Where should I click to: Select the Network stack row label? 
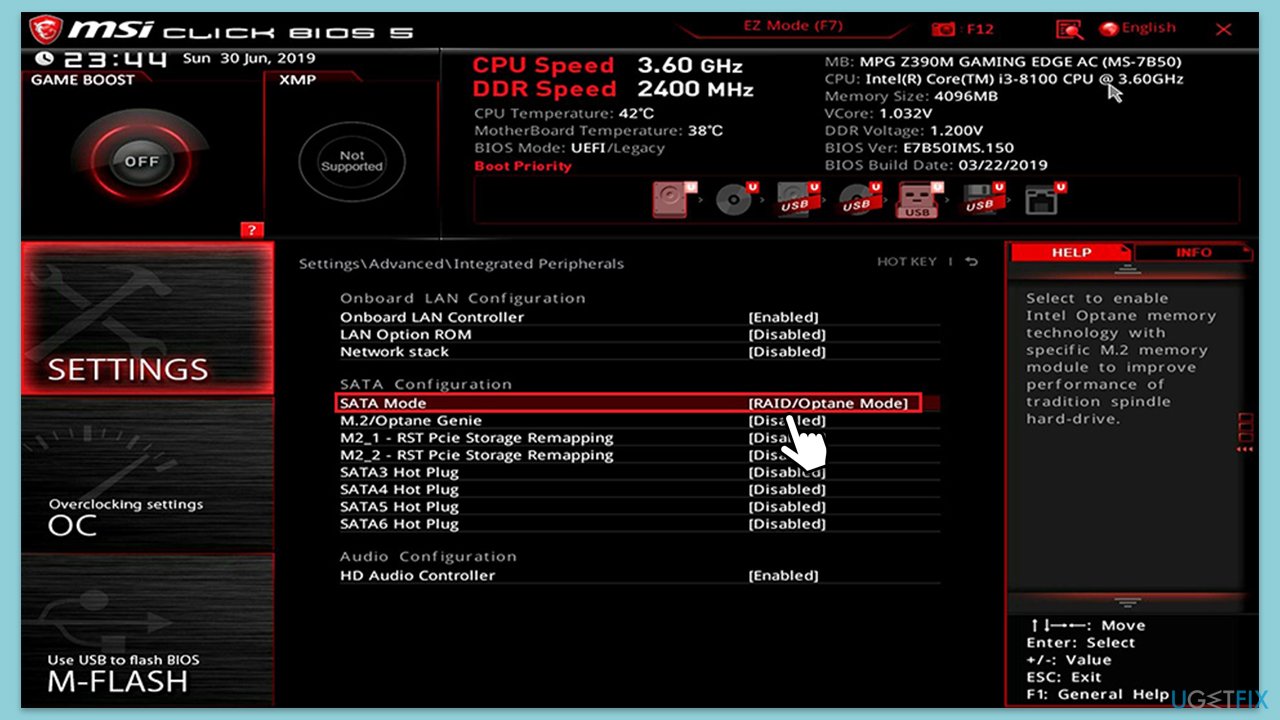[395, 351]
